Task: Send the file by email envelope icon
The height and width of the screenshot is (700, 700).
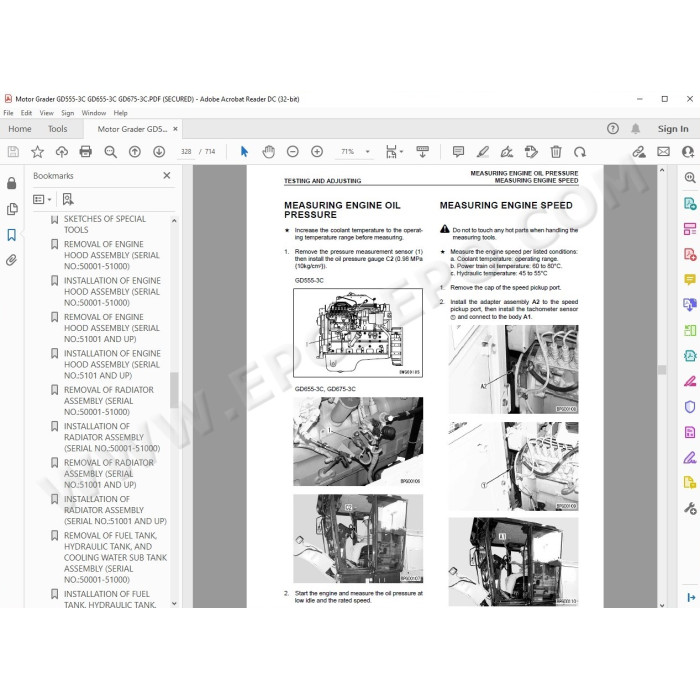Action: click(x=663, y=152)
